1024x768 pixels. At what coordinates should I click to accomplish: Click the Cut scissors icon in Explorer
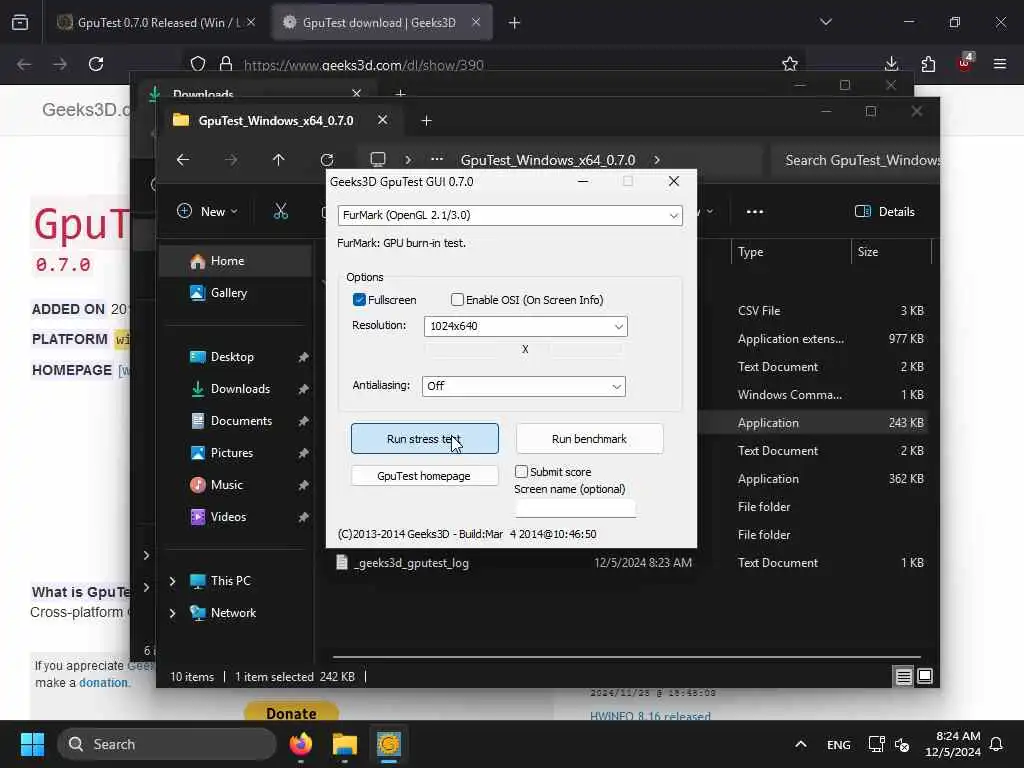pos(281,212)
